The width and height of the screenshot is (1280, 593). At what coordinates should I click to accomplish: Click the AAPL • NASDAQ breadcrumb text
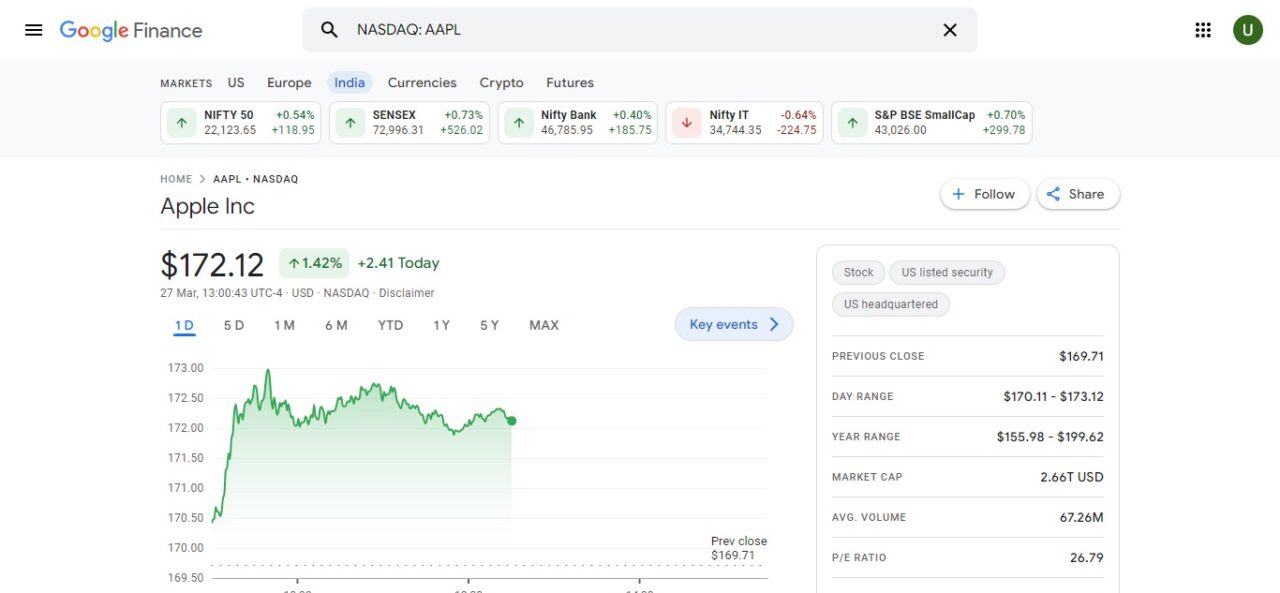tap(255, 179)
